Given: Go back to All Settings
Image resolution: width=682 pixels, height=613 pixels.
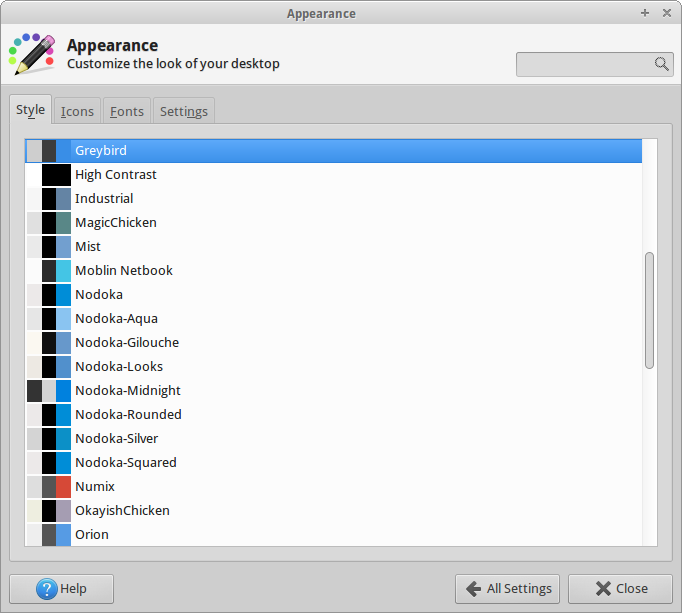Looking at the screenshot, I should [507, 589].
